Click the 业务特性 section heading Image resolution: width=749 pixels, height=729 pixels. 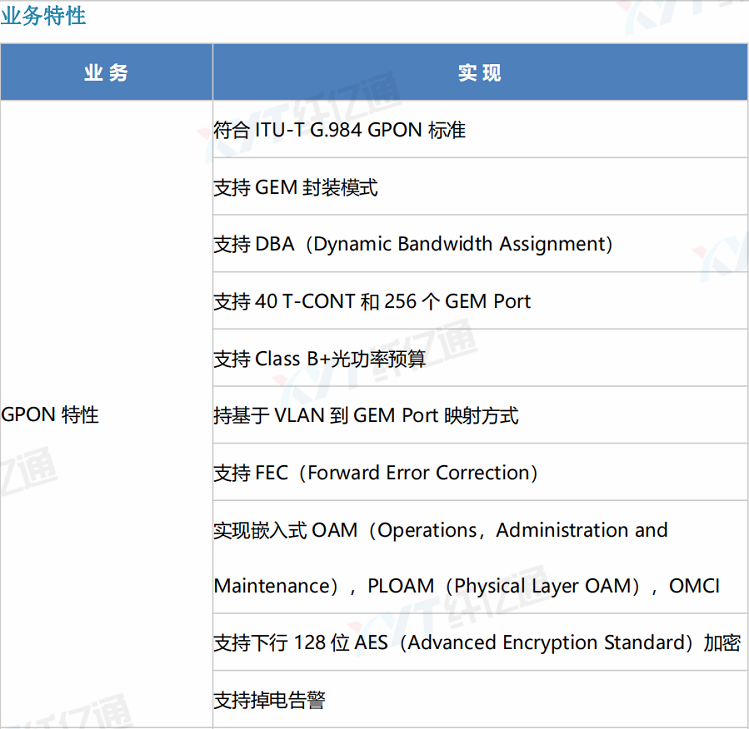pos(43,17)
